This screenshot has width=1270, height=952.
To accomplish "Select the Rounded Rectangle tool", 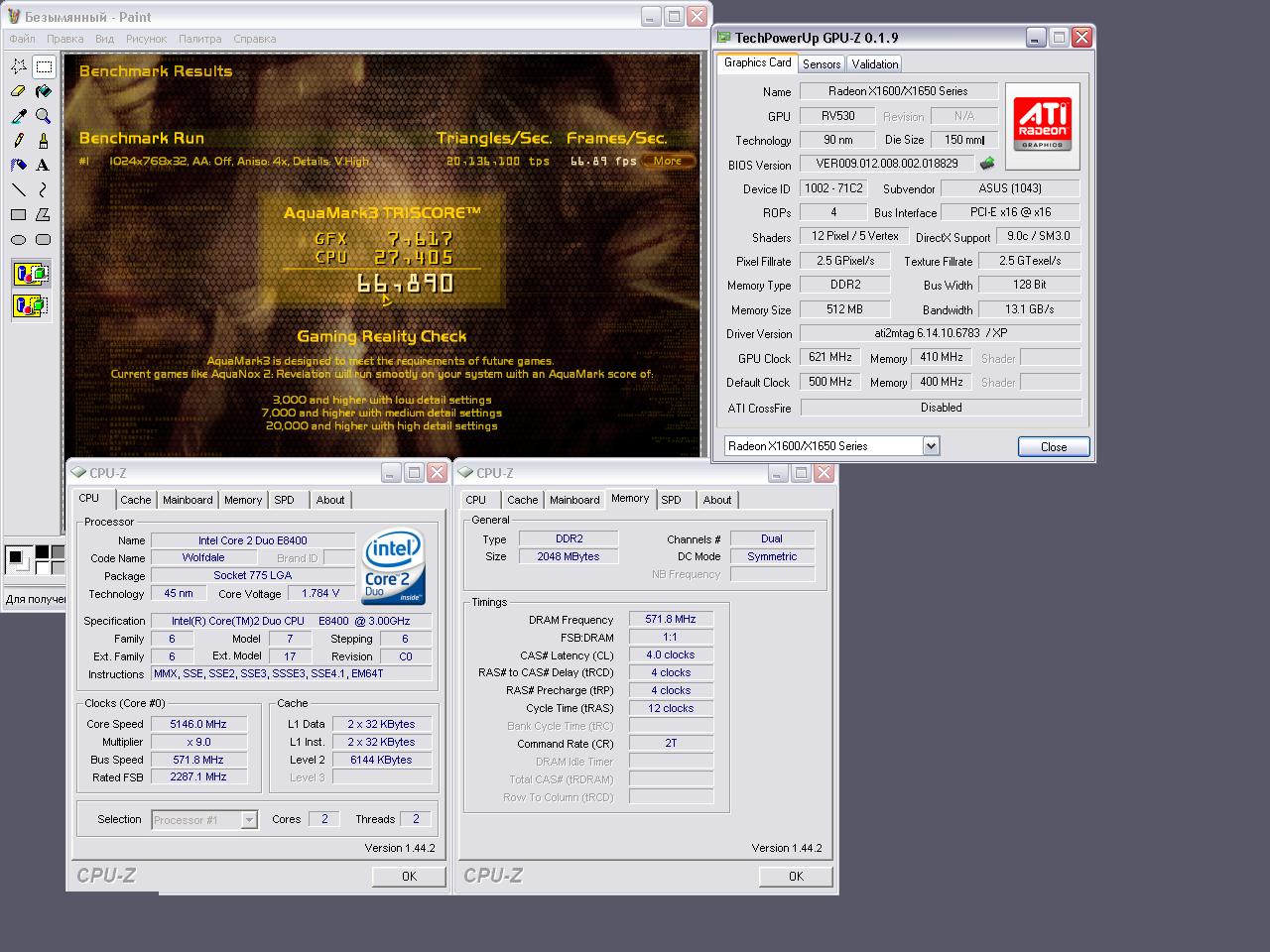I will [44, 239].
